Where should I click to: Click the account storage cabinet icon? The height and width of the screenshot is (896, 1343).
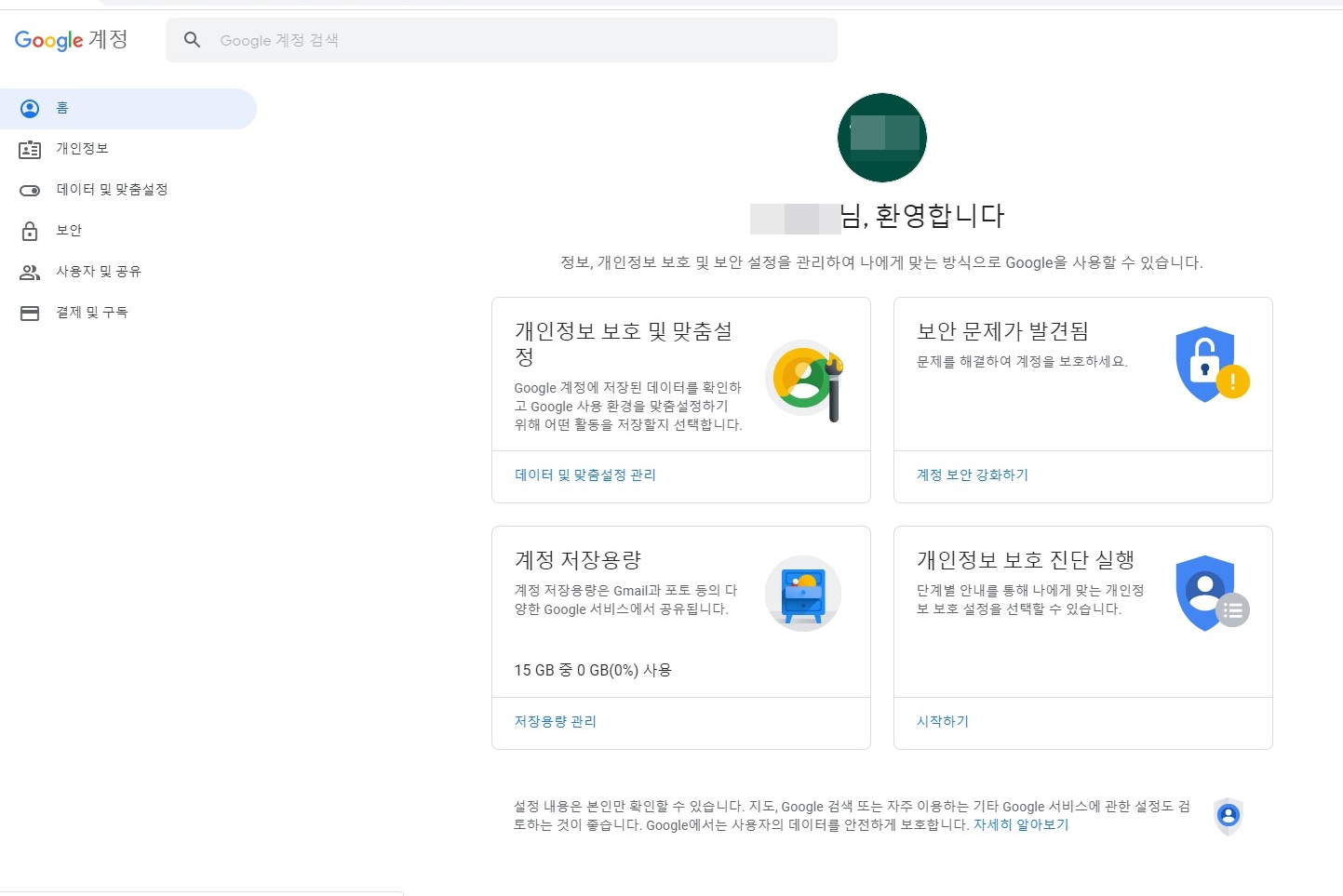(x=803, y=594)
